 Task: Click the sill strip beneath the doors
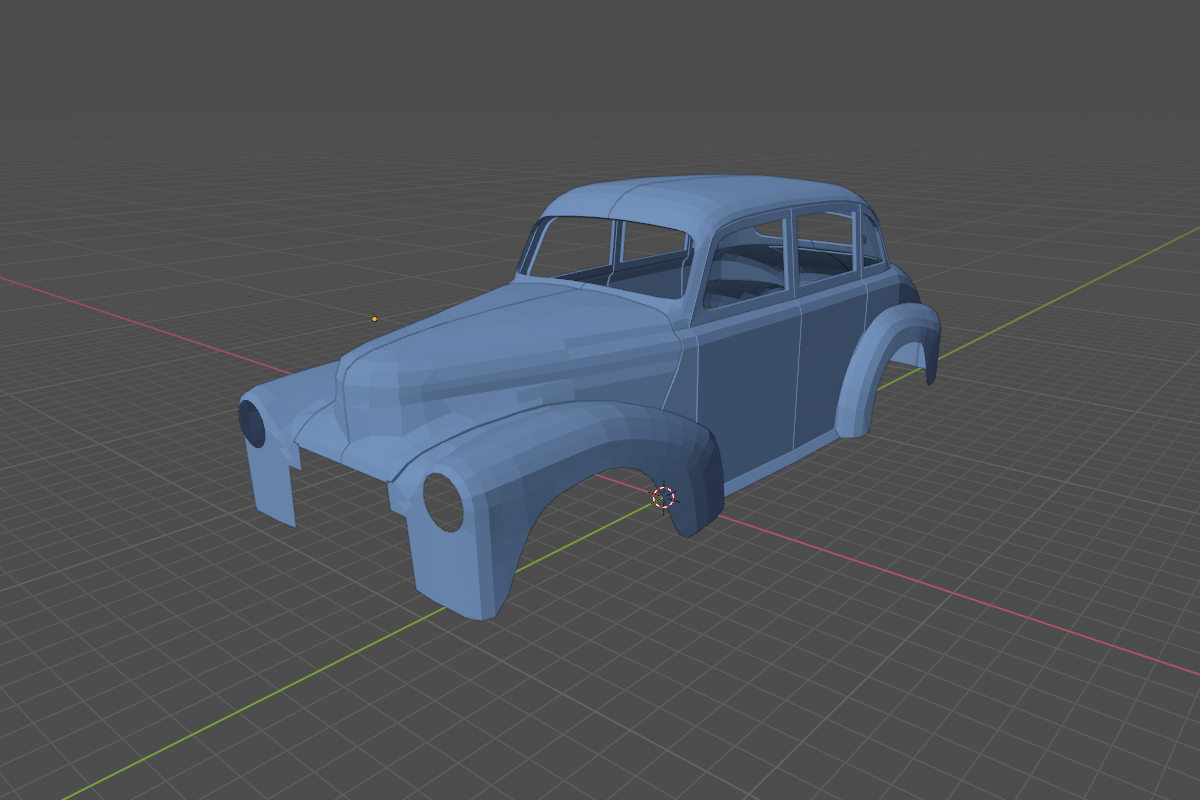pos(780,465)
